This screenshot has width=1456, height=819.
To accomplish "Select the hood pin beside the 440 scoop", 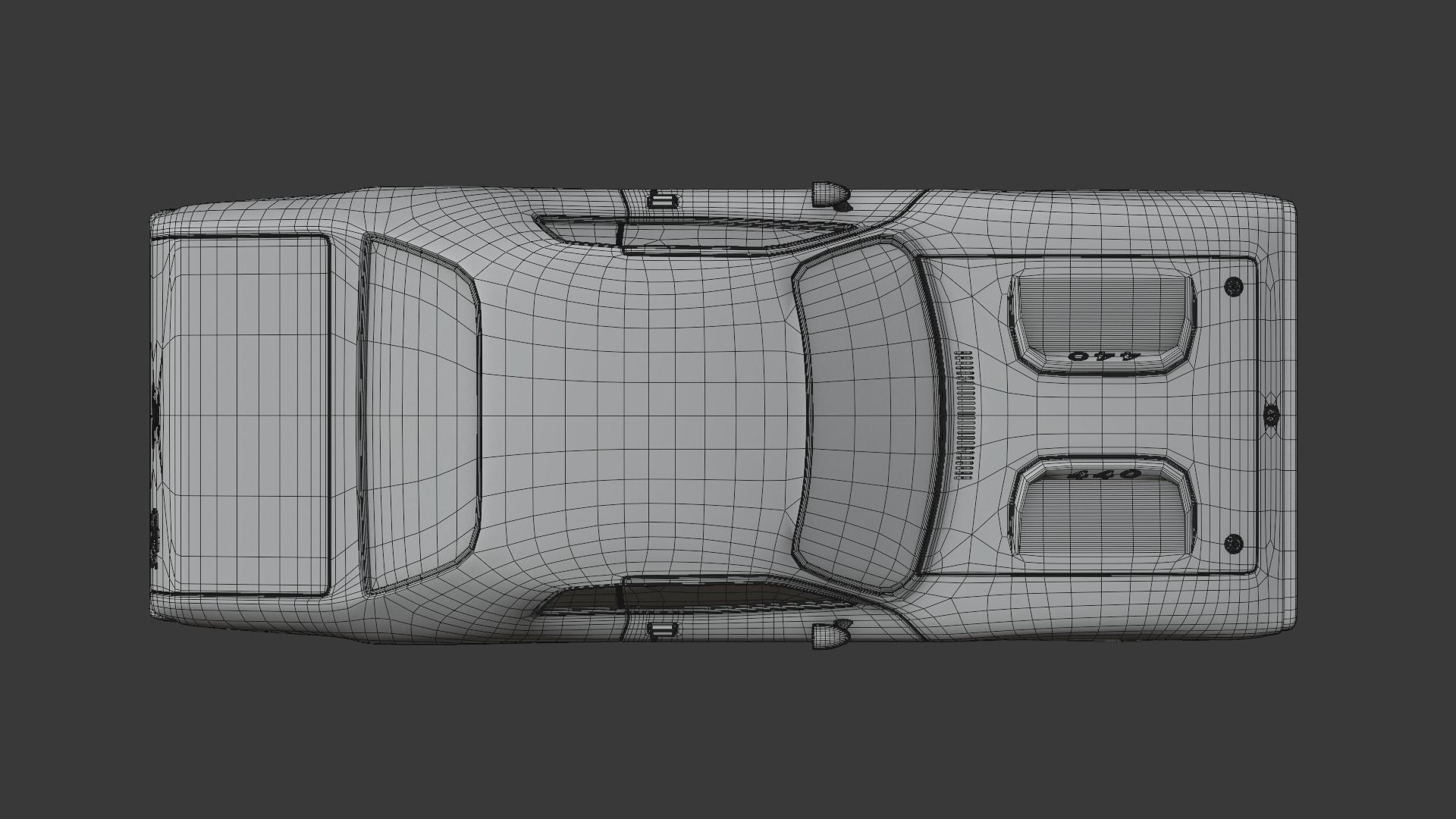I will 1234,543.
